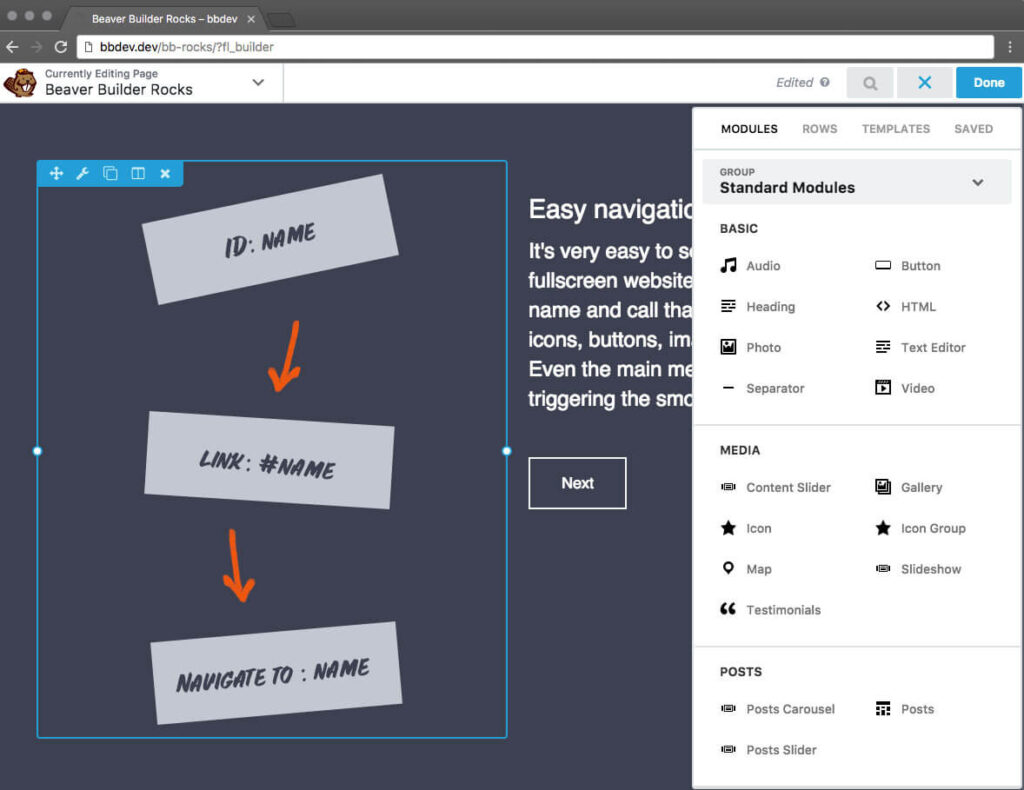The height and width of the screenshot is (790, 1024).
Task: Add an Audio module from Basic group
Action: click(x=765, y=265)
